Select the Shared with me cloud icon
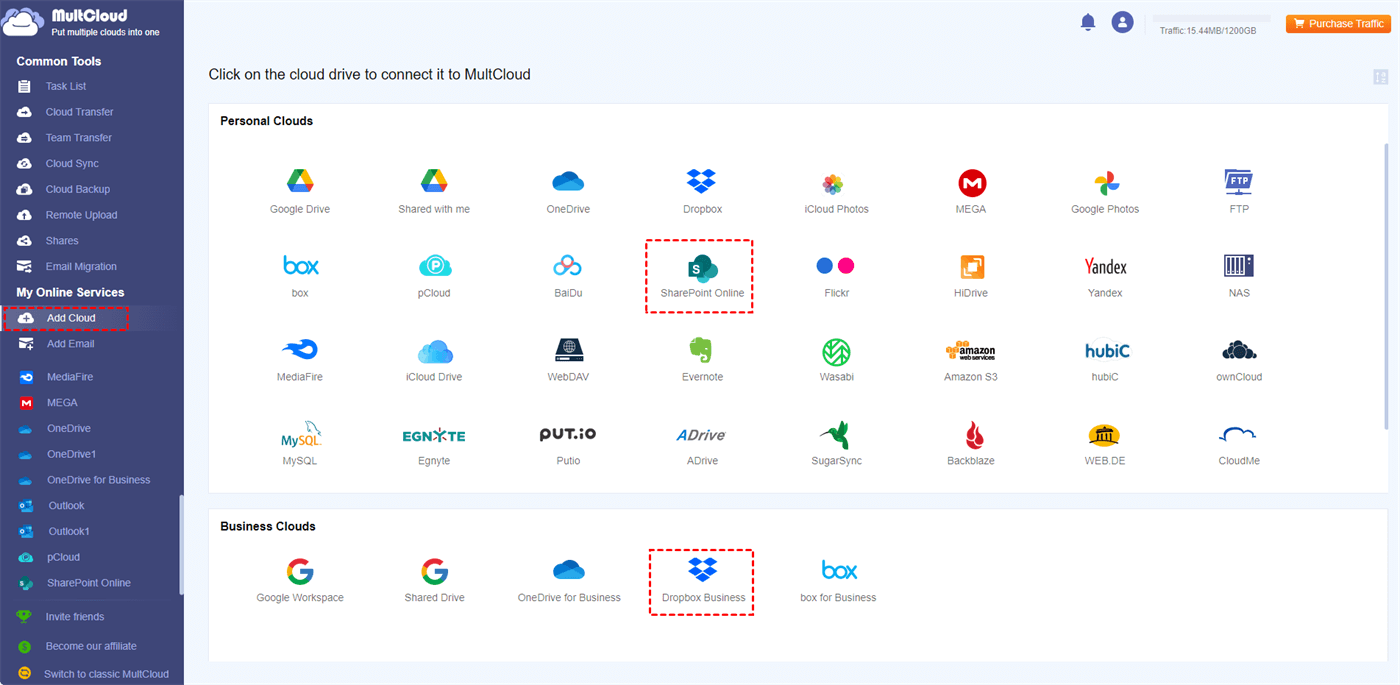The height and width of the screenshot is (685, 1400). [x=434, y=191]
